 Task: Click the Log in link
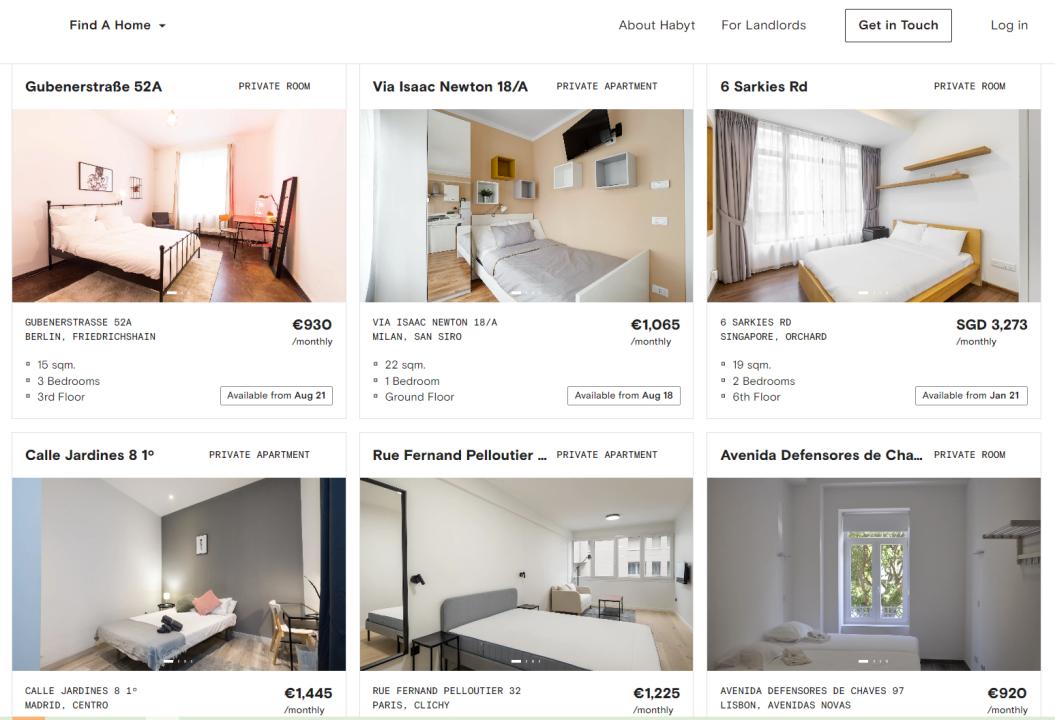click(x=1009, y=25)
